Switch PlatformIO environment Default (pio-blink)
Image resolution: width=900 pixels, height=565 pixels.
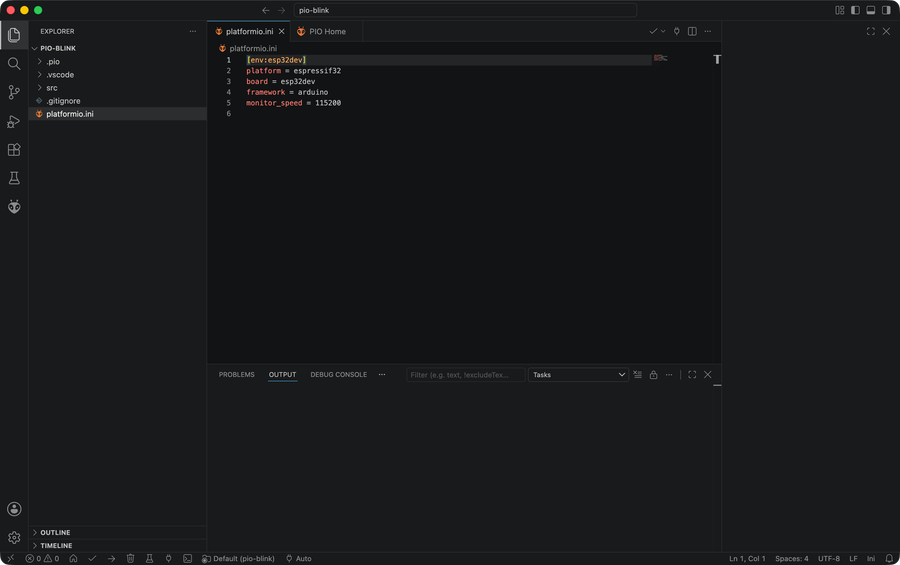tap(238, 559)
